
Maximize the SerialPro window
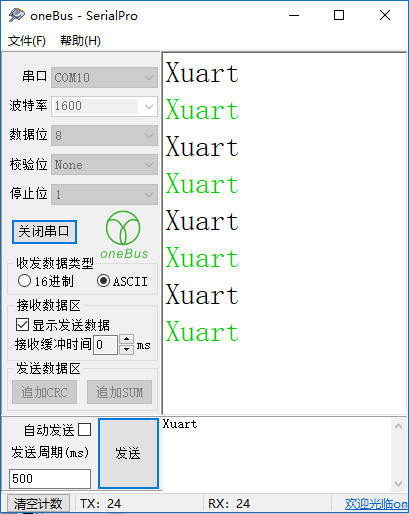(339, 15)
